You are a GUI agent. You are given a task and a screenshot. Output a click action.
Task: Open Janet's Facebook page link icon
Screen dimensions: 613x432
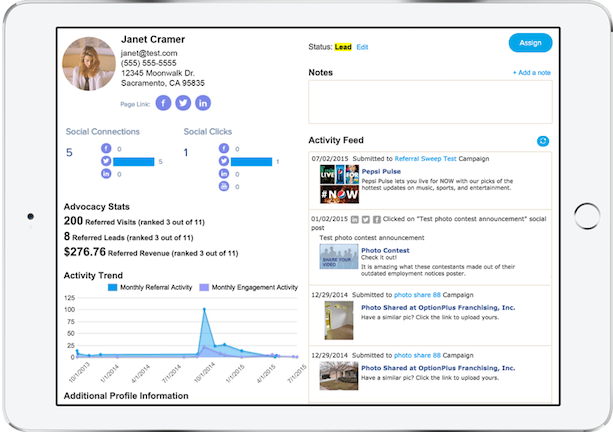point(164,103)
